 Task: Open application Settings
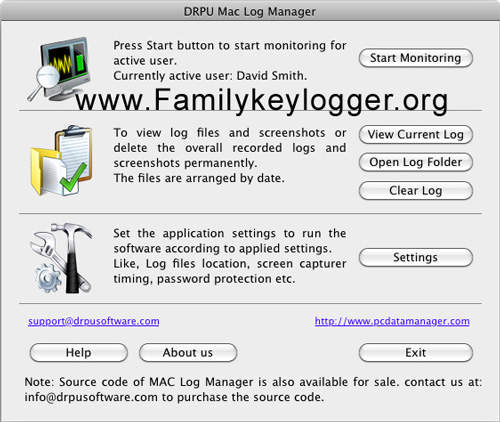coord(416,257)
